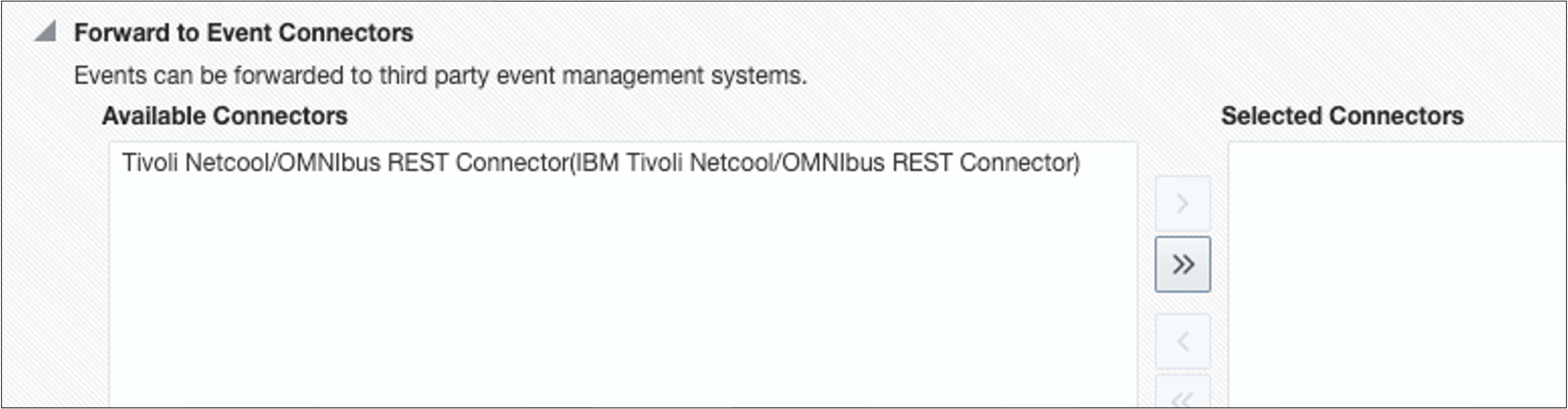Viewport: 1568px width, 409px height.
Task: Select the Tivoli Netcool/OMNIbus REST Connector entry
Action: coord(601,163)
